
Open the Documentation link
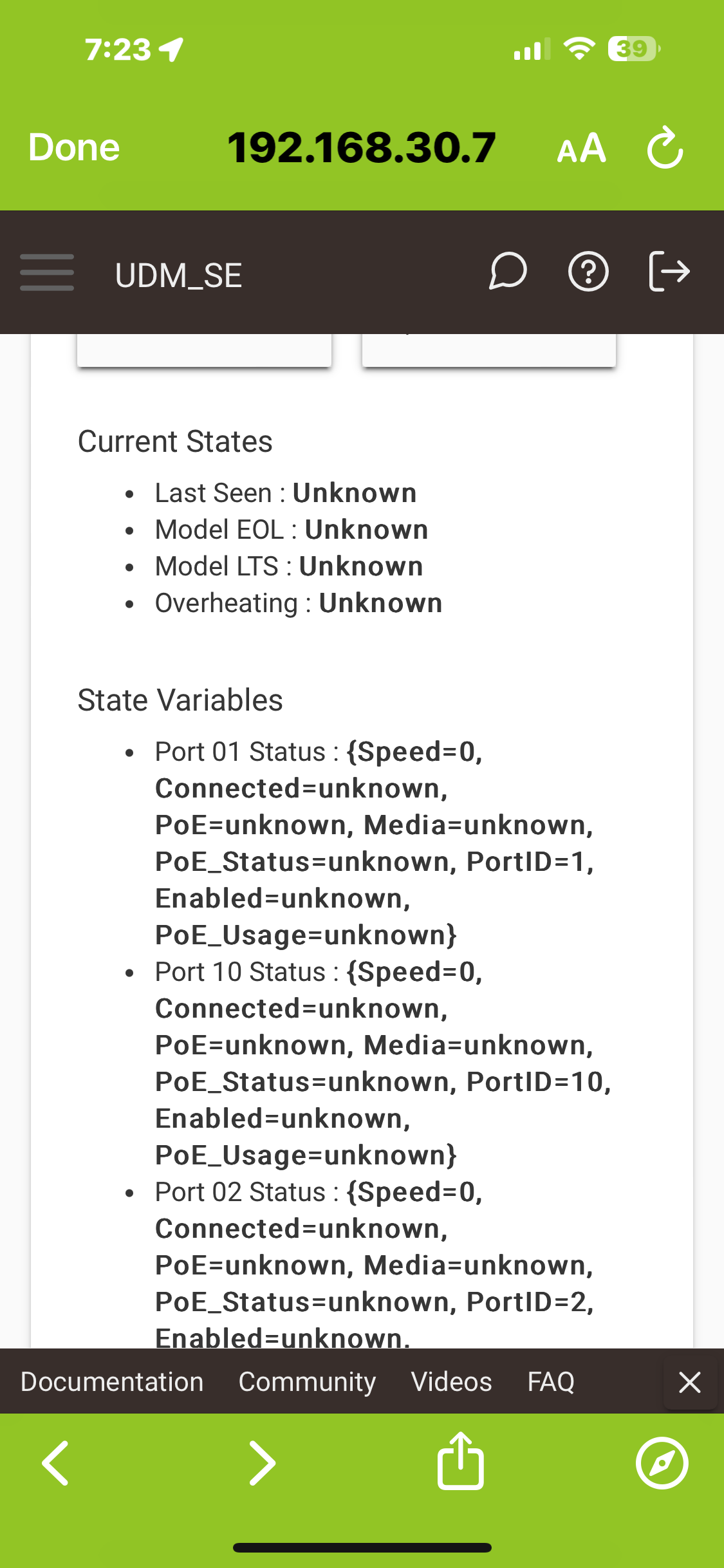(x=112, y=1381)
